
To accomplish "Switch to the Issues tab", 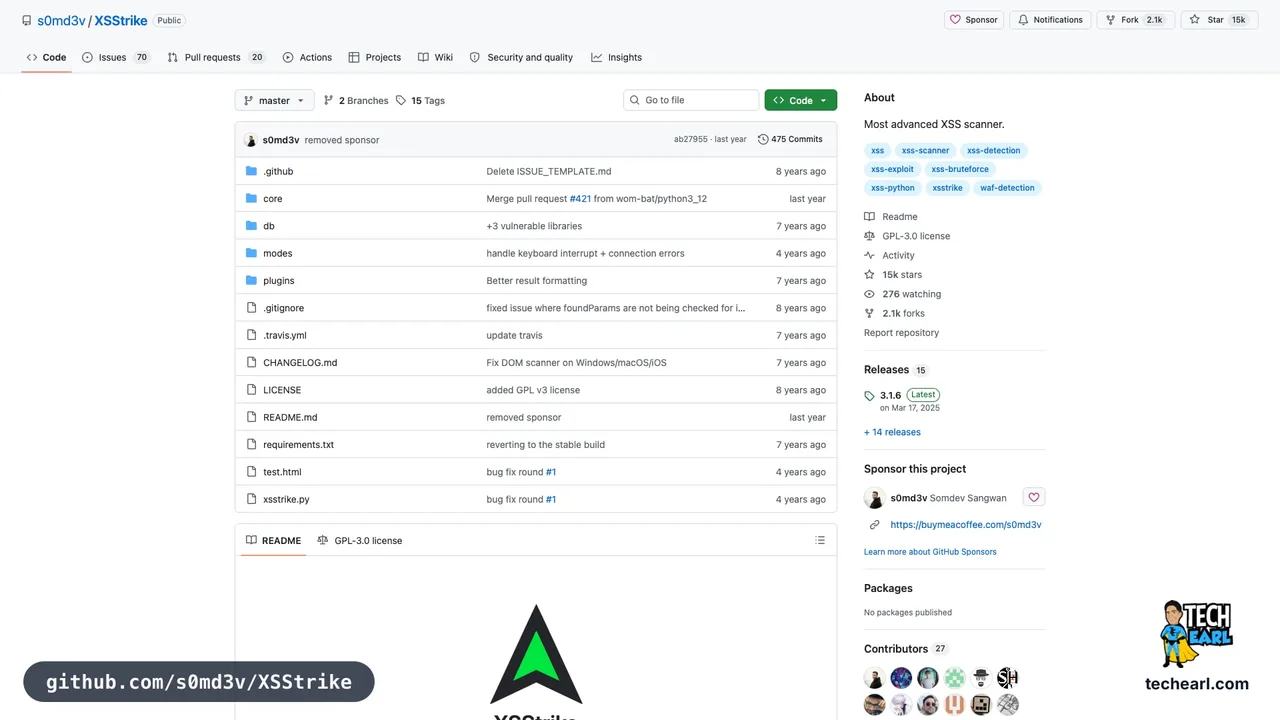I will point(115,57).
